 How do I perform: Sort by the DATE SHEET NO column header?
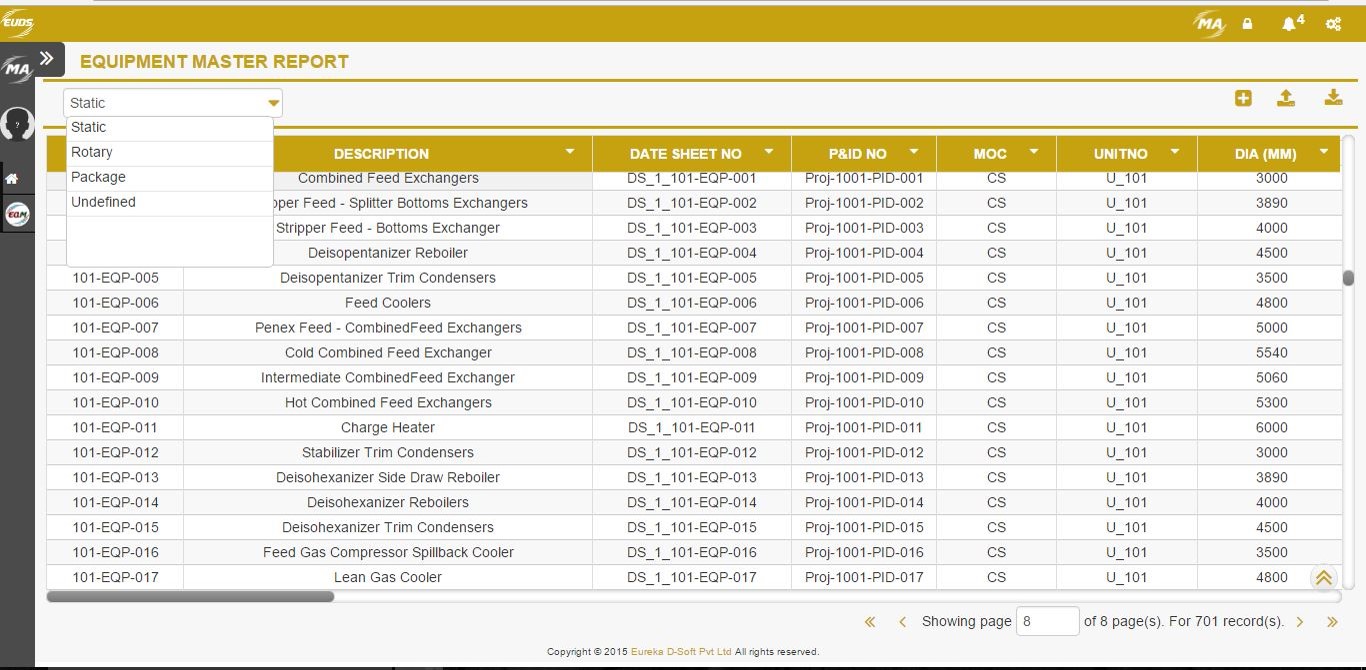click(686, 154)
